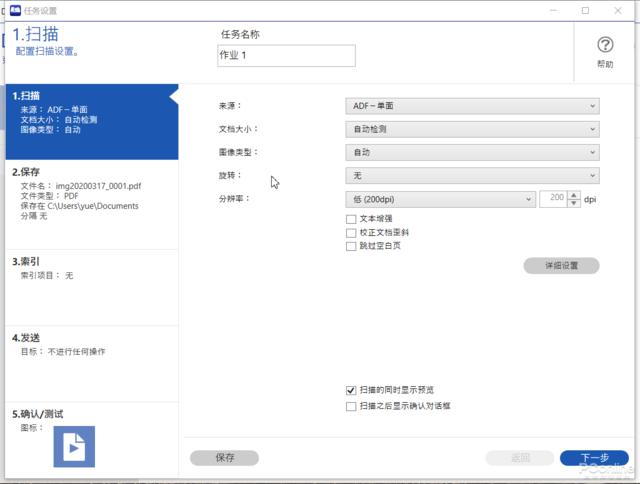Check the 跳过空白页 option
The image size is (640, 484).
350,245
